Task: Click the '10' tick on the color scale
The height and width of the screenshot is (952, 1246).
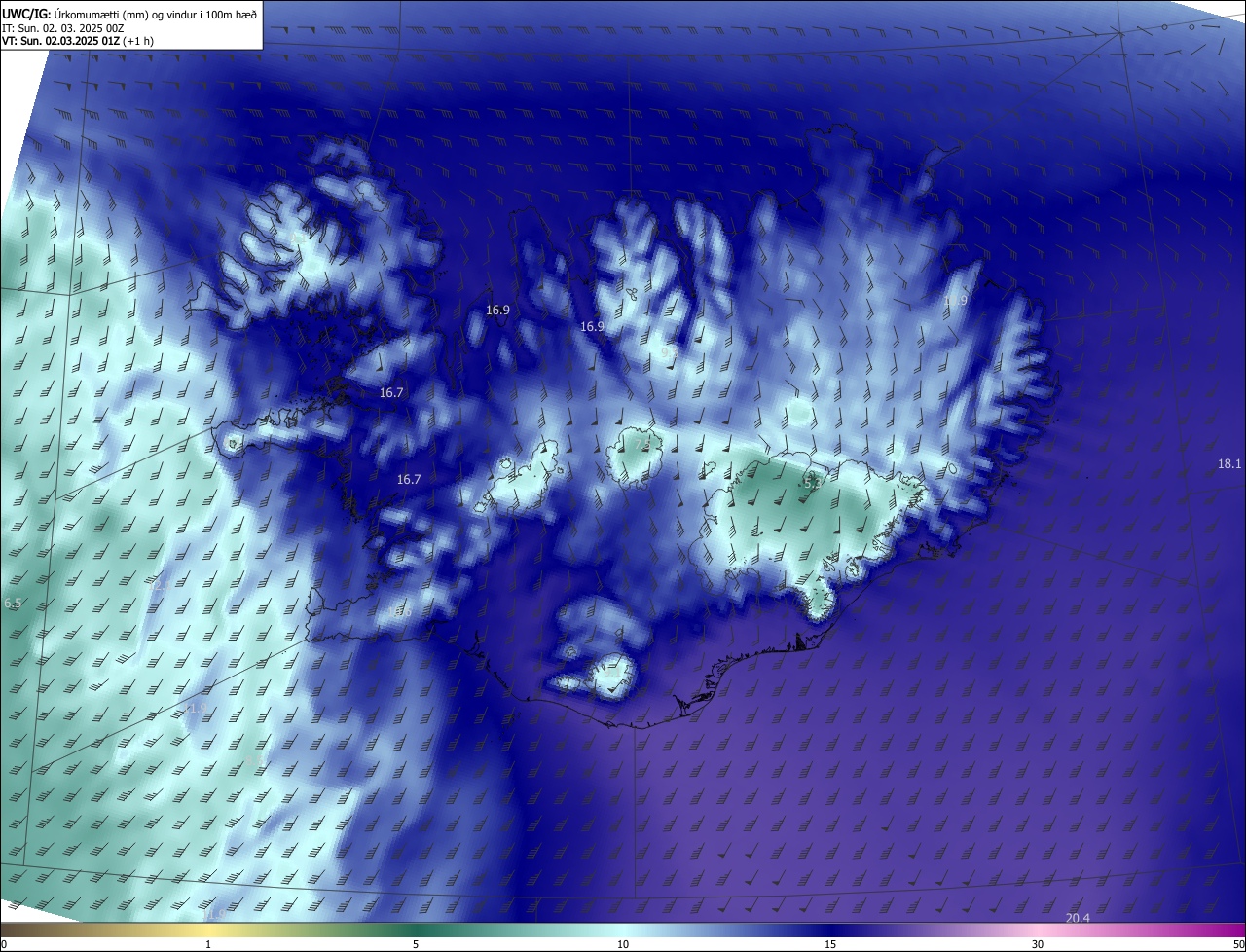Action: [x=623, y=944]
